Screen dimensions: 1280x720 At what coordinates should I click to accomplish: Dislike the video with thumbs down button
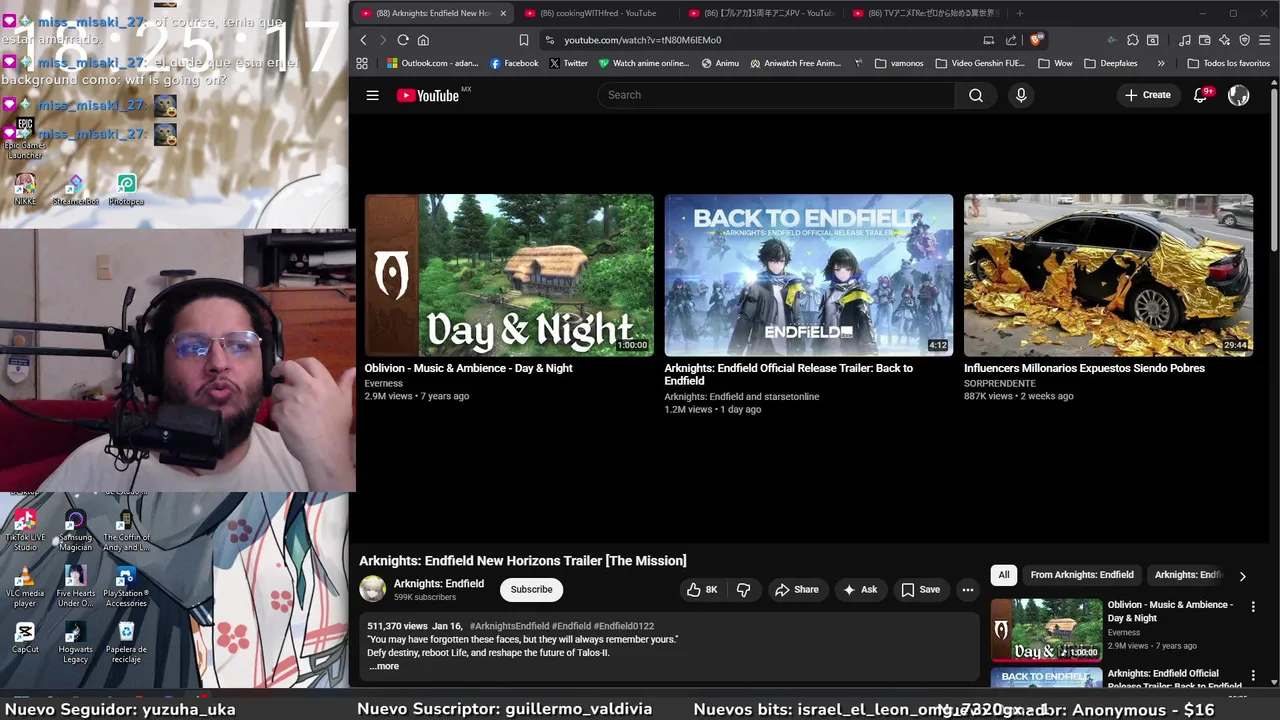coord(743,590)
